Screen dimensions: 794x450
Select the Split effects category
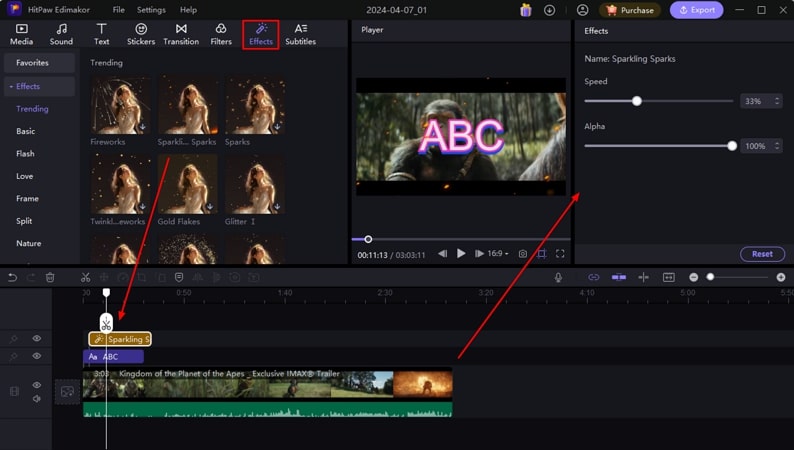[24, 221]
